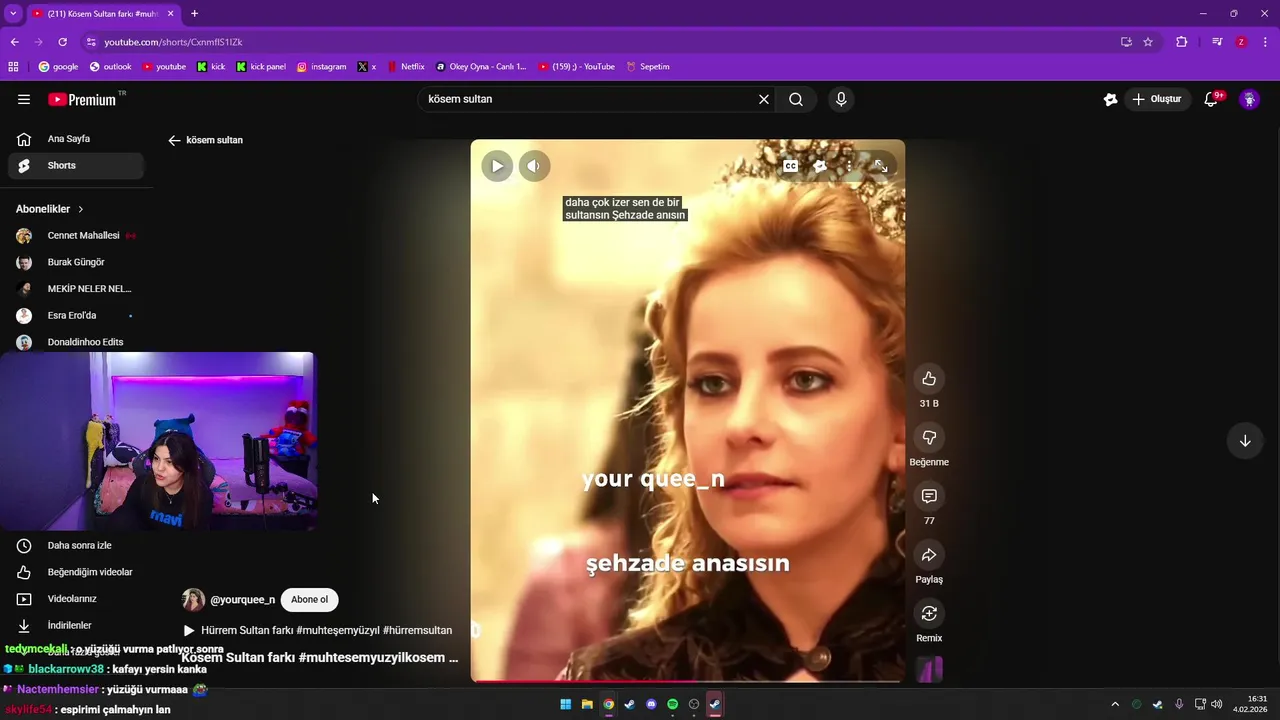The width and height of the screenshot is (1280, 720).
Task: Open Beğendiğim videolar in sidebar
Action: [x=77, y=572]
